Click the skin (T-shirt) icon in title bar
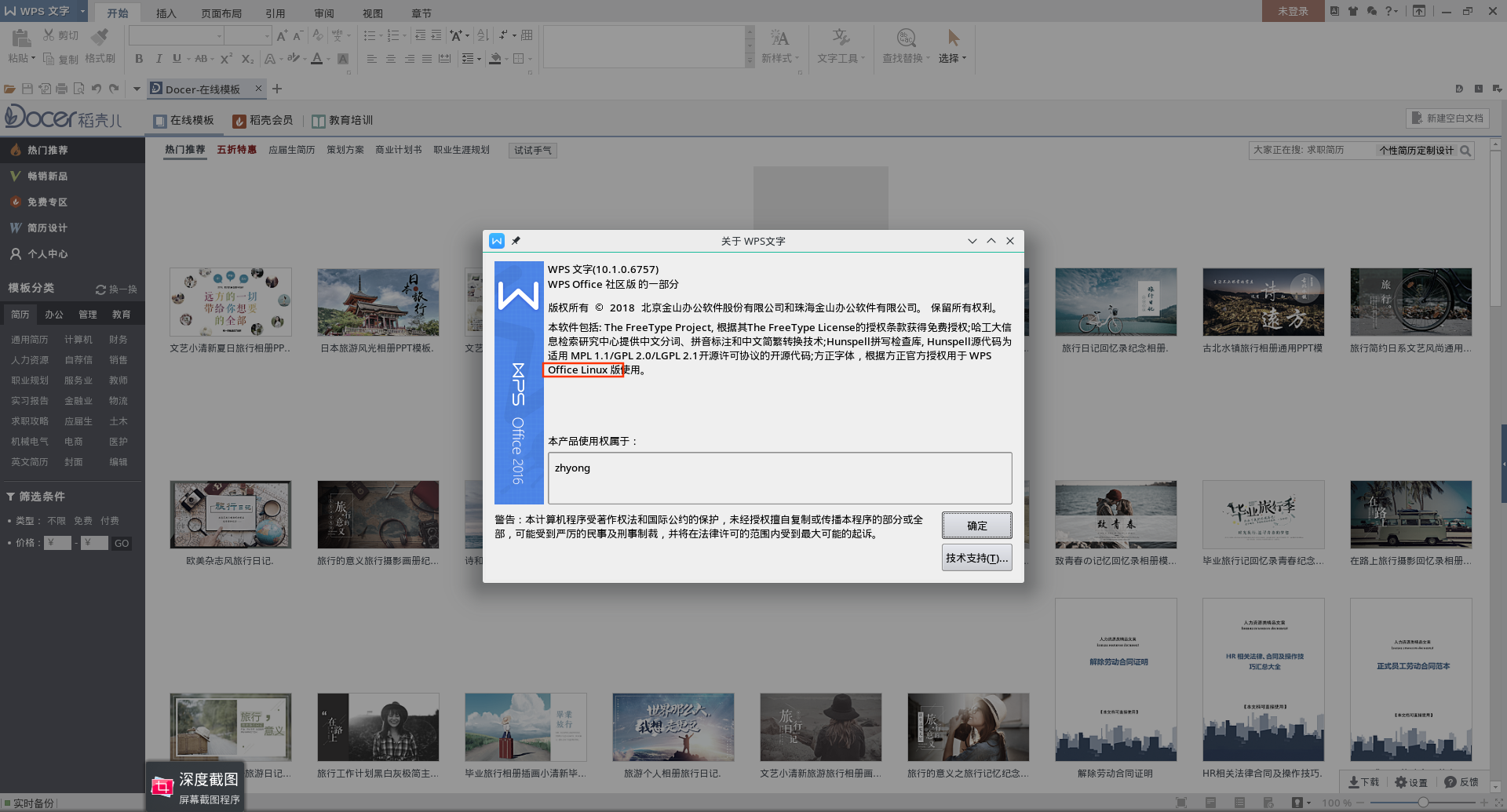This screenshot has width=1507, height=812. click(1352, 11)
